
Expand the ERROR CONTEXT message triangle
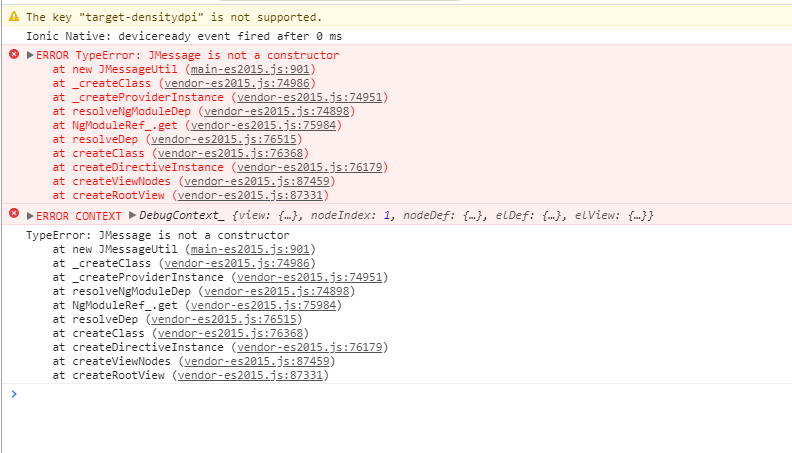click(30, 215)
